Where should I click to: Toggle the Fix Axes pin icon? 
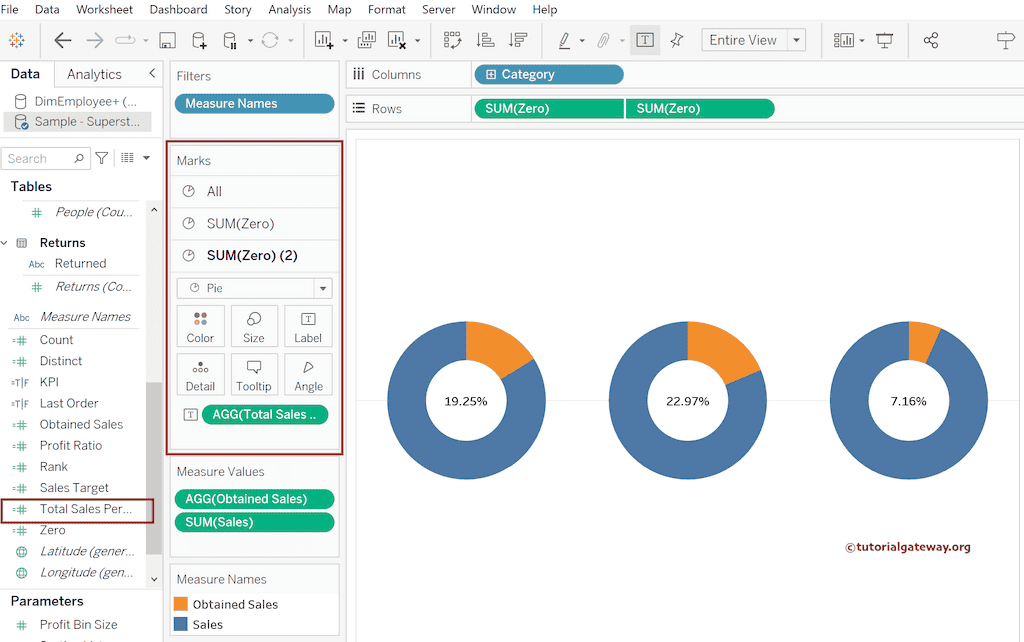pos(677,40)
